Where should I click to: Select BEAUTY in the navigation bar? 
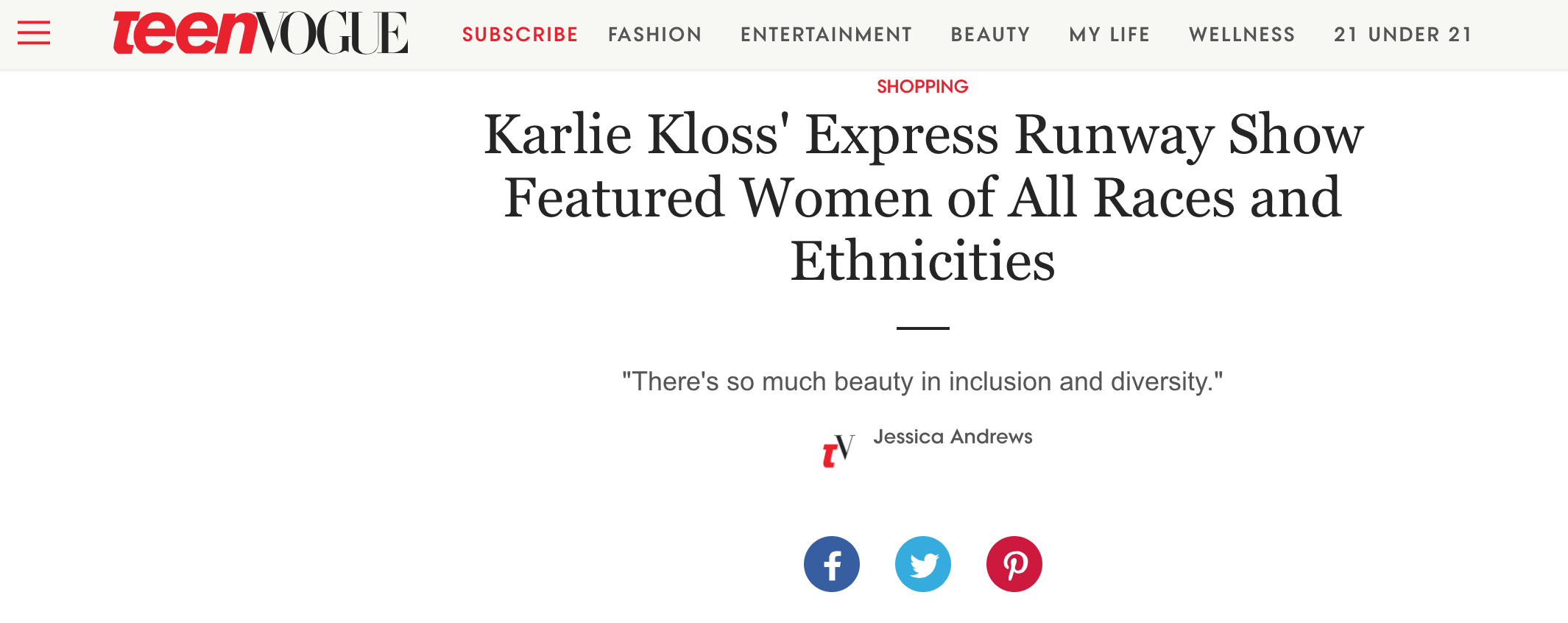[x=990, y=35]
